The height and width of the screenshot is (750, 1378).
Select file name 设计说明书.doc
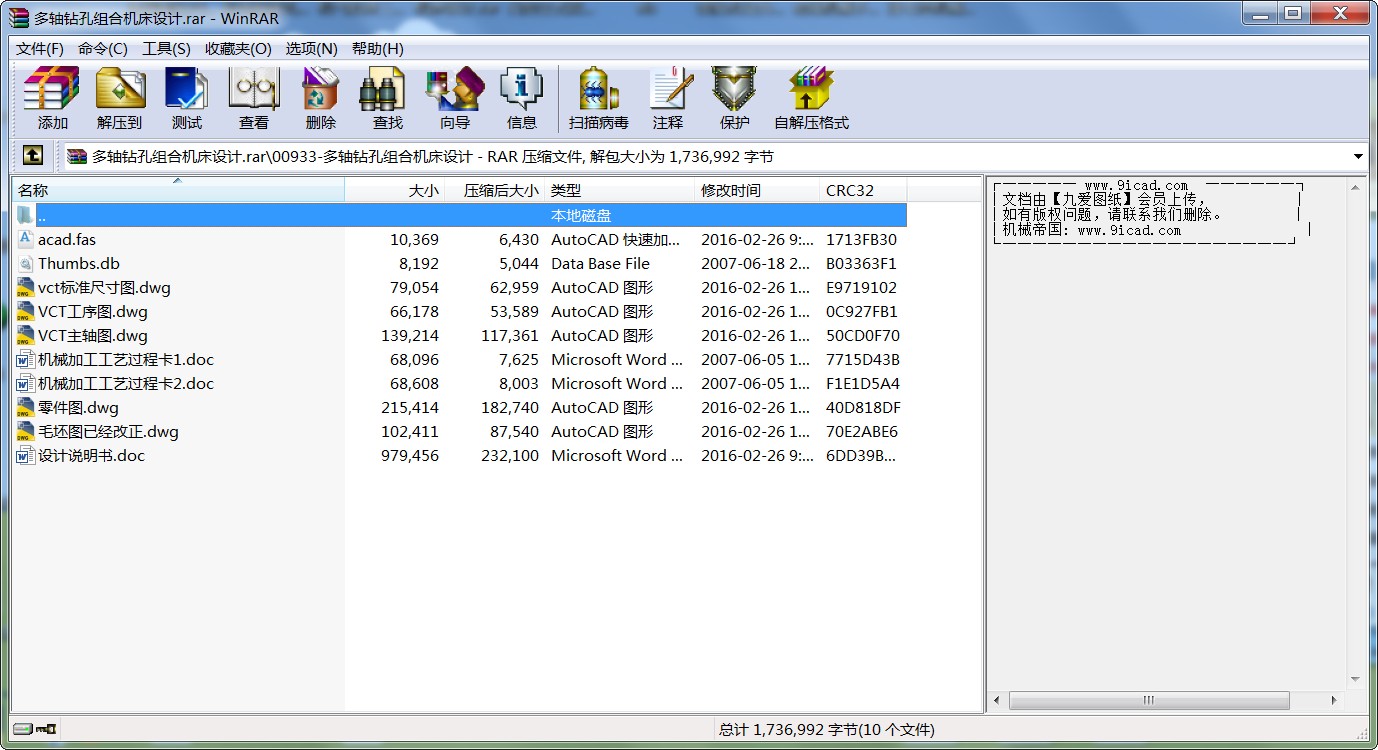tap(91, 455)
